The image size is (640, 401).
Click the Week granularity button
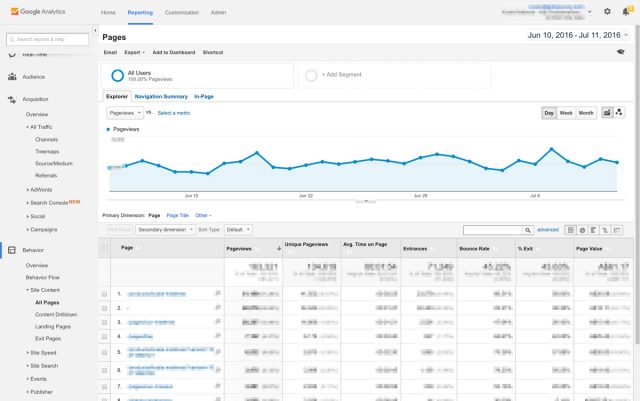click(x=566, y=113)
